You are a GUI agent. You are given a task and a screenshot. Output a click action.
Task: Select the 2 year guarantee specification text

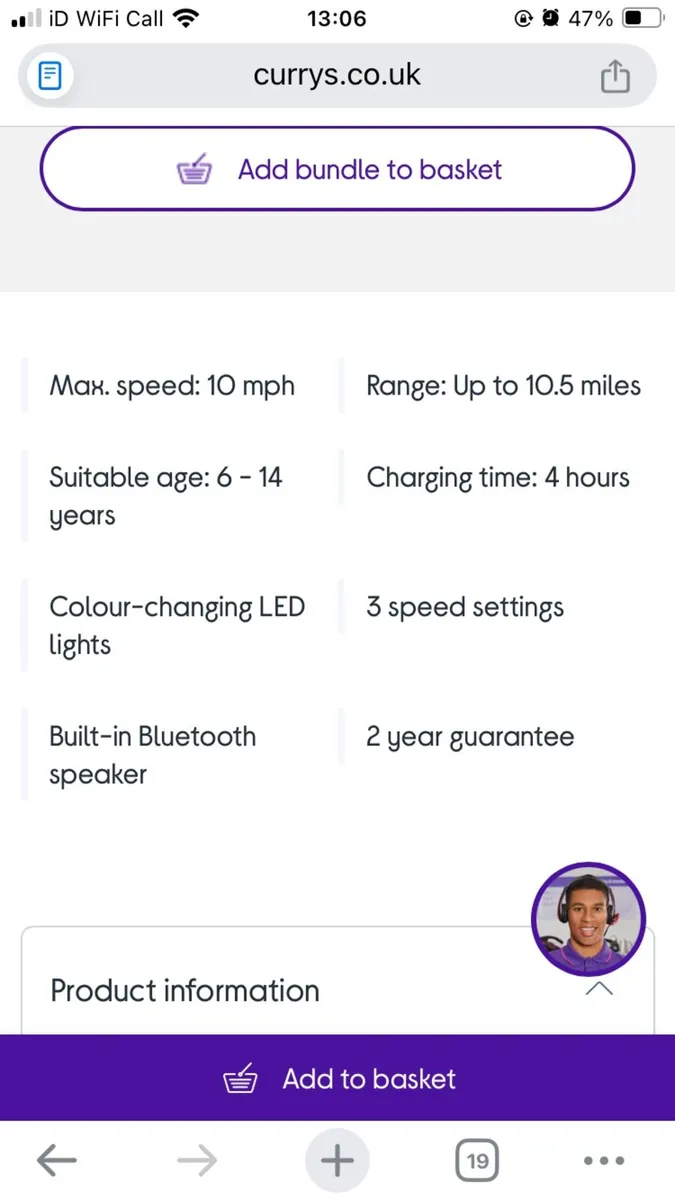(x=470, y=736)
